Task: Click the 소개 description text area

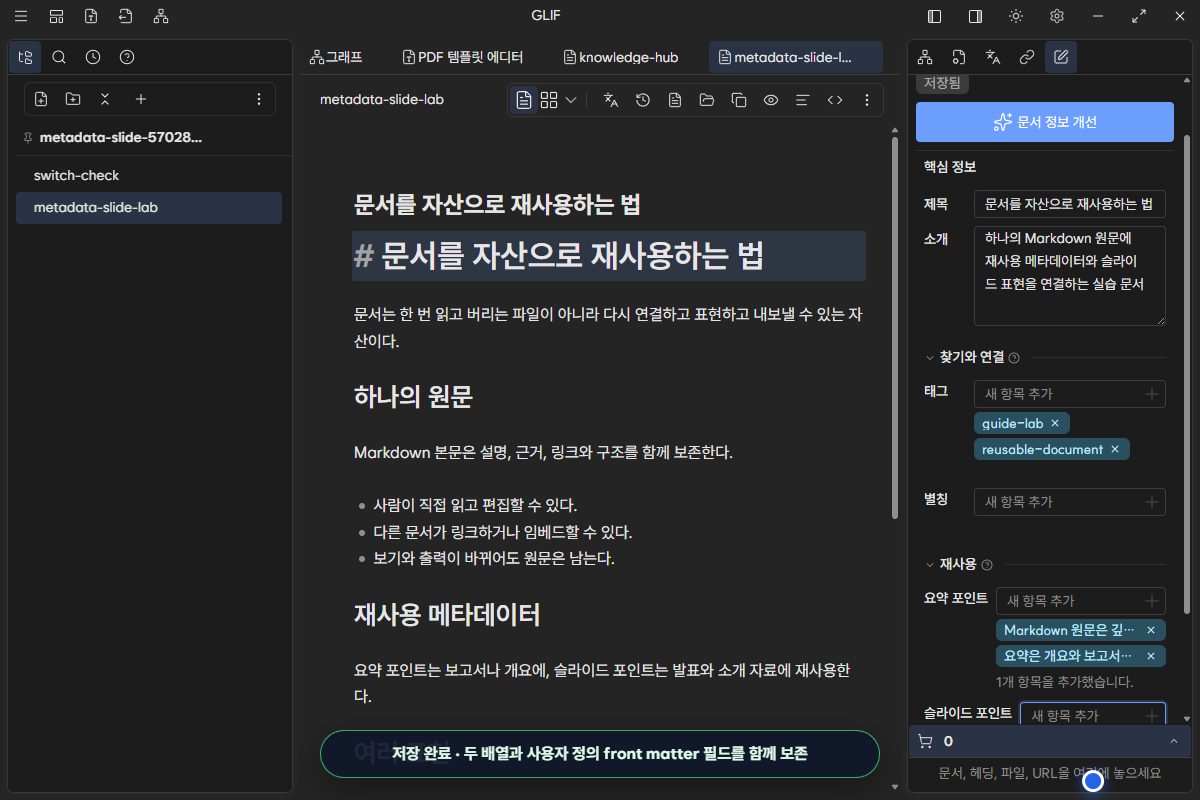Action: (x=1070, y=275)
